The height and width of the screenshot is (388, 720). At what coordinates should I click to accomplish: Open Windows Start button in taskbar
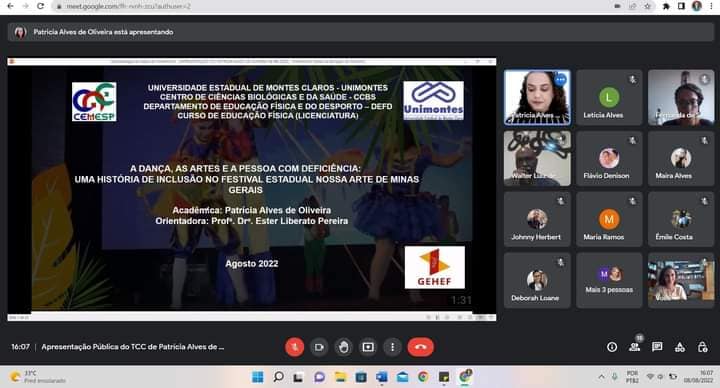[x=258, y=377]
